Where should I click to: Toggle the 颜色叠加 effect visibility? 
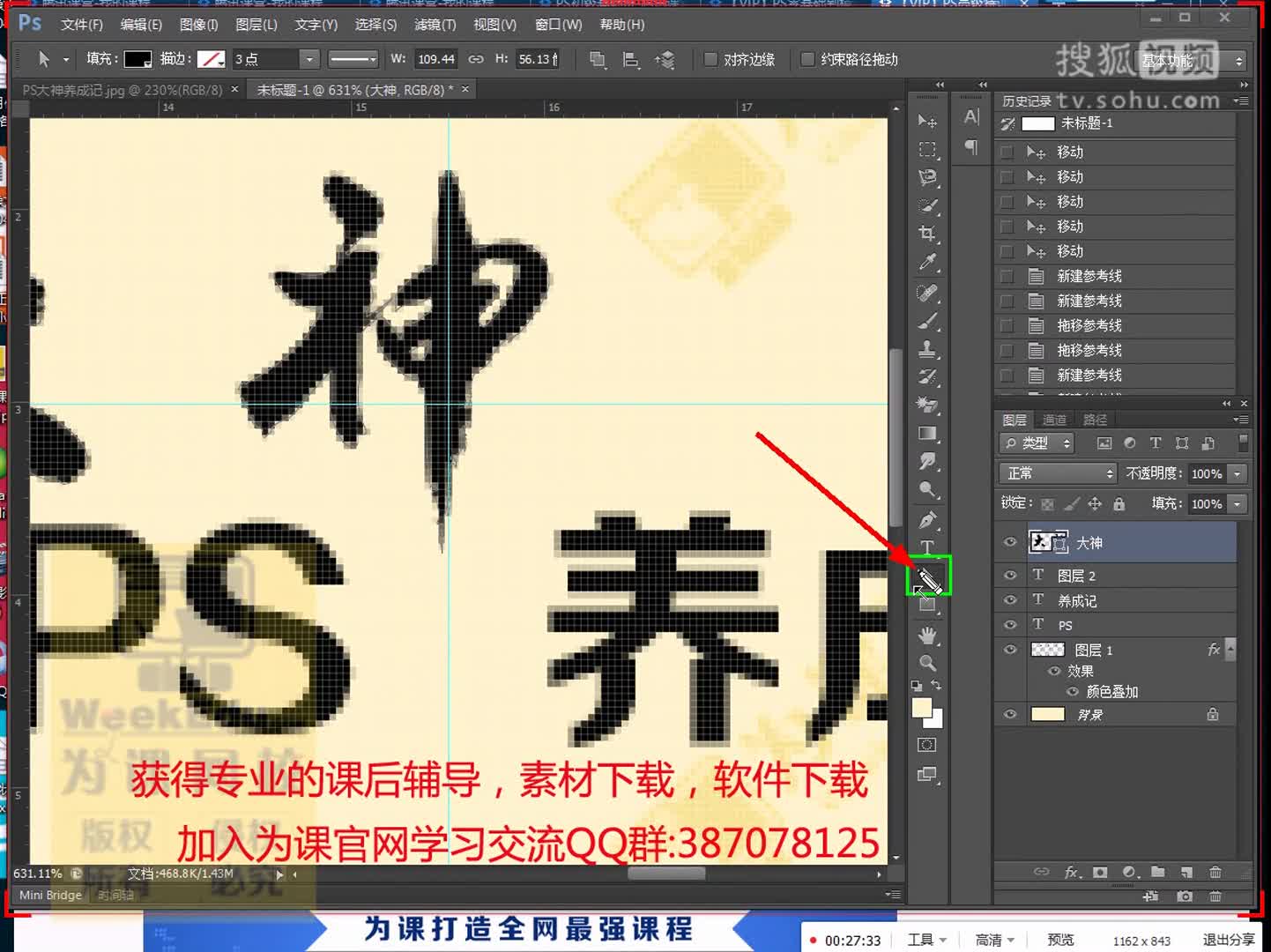pos(1073,692)
